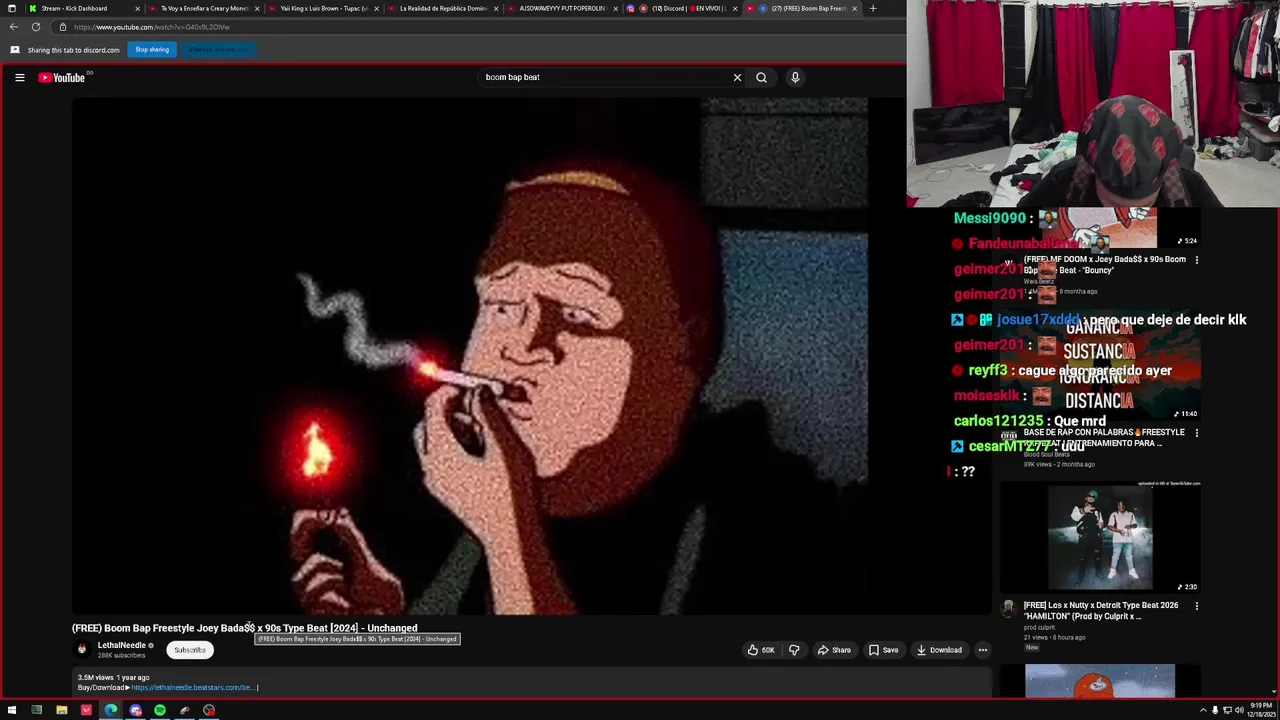1280x720 pixels.
Task: Click the Stop sharing button
Action: coord(152,49)
